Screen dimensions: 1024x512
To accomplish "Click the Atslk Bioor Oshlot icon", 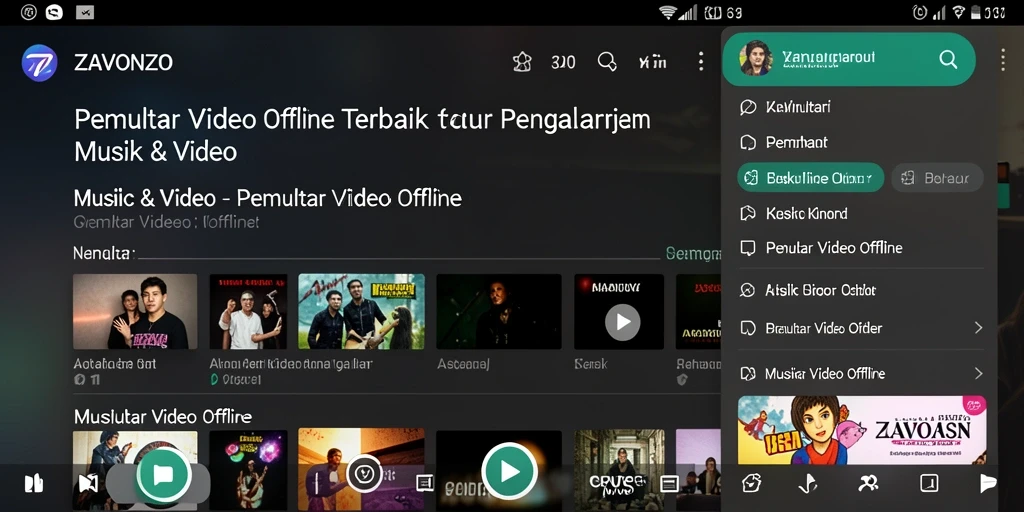I will 748,290.
